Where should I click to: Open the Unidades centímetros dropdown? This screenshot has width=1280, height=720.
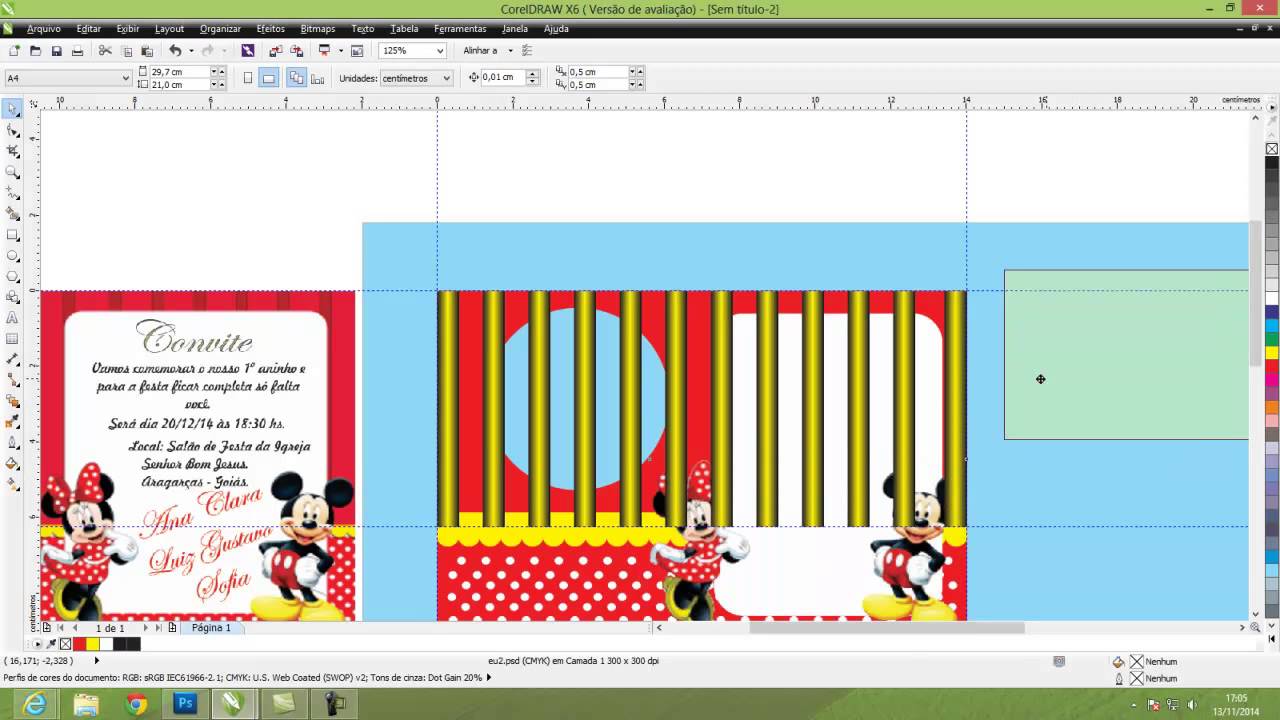tap(446, 78)
